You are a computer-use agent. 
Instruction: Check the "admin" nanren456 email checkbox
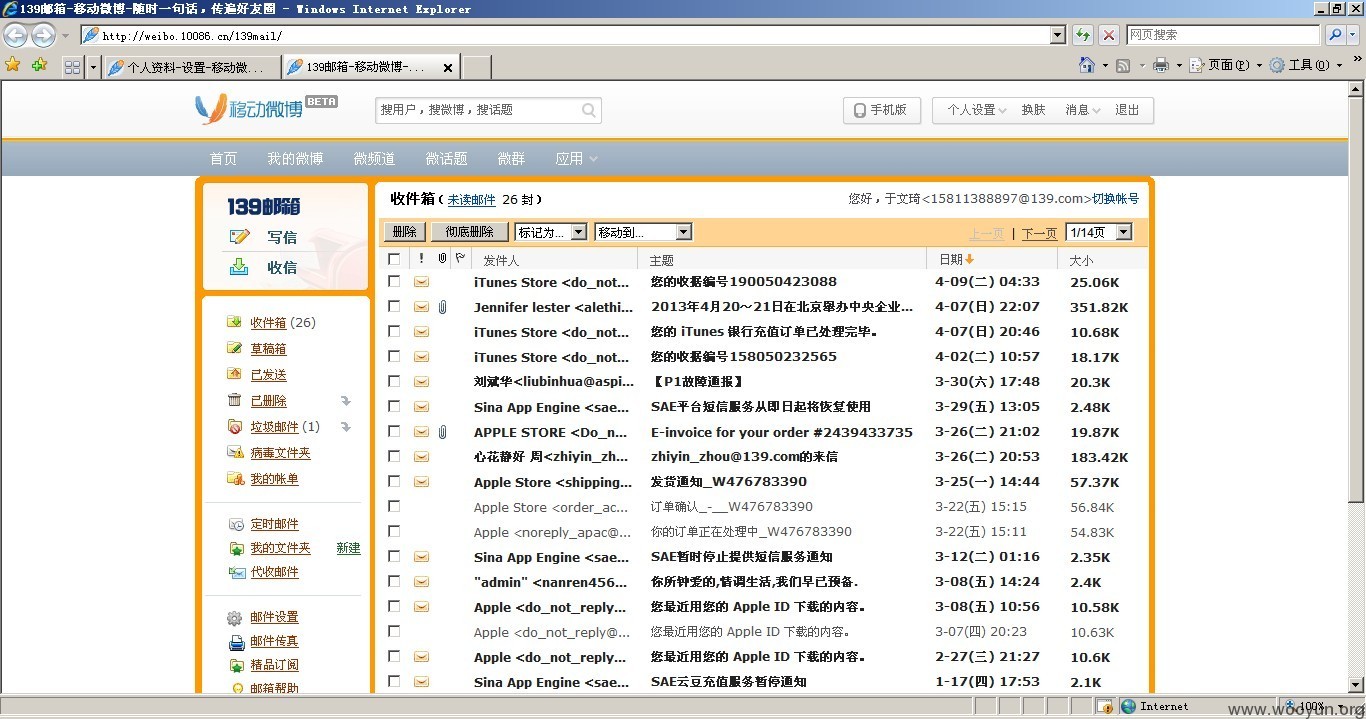(394, 581)
